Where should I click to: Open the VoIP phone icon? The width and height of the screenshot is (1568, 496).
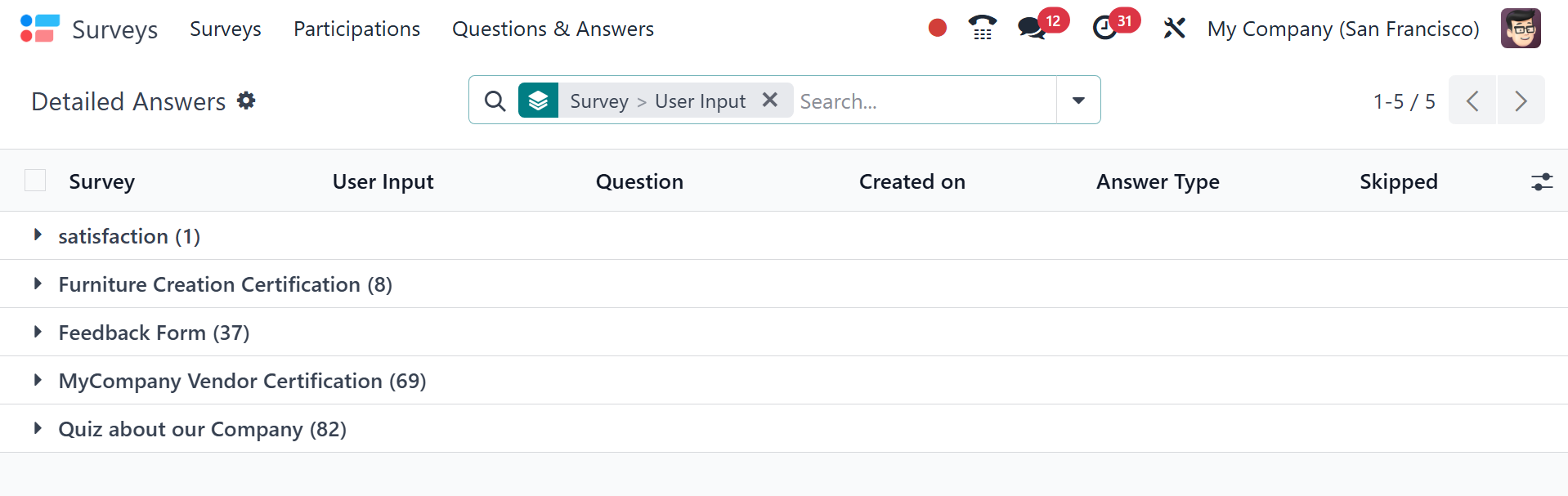(982, 29)
